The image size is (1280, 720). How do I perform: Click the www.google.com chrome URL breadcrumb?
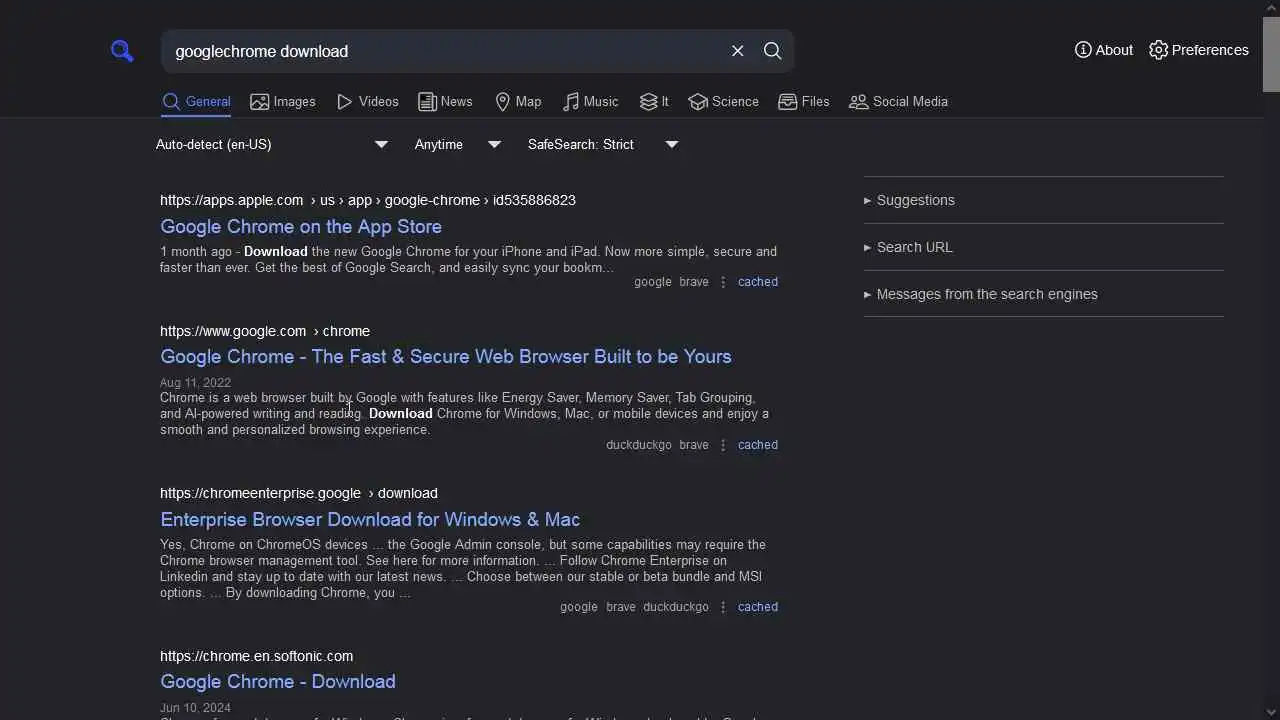(x=265, y=331)
